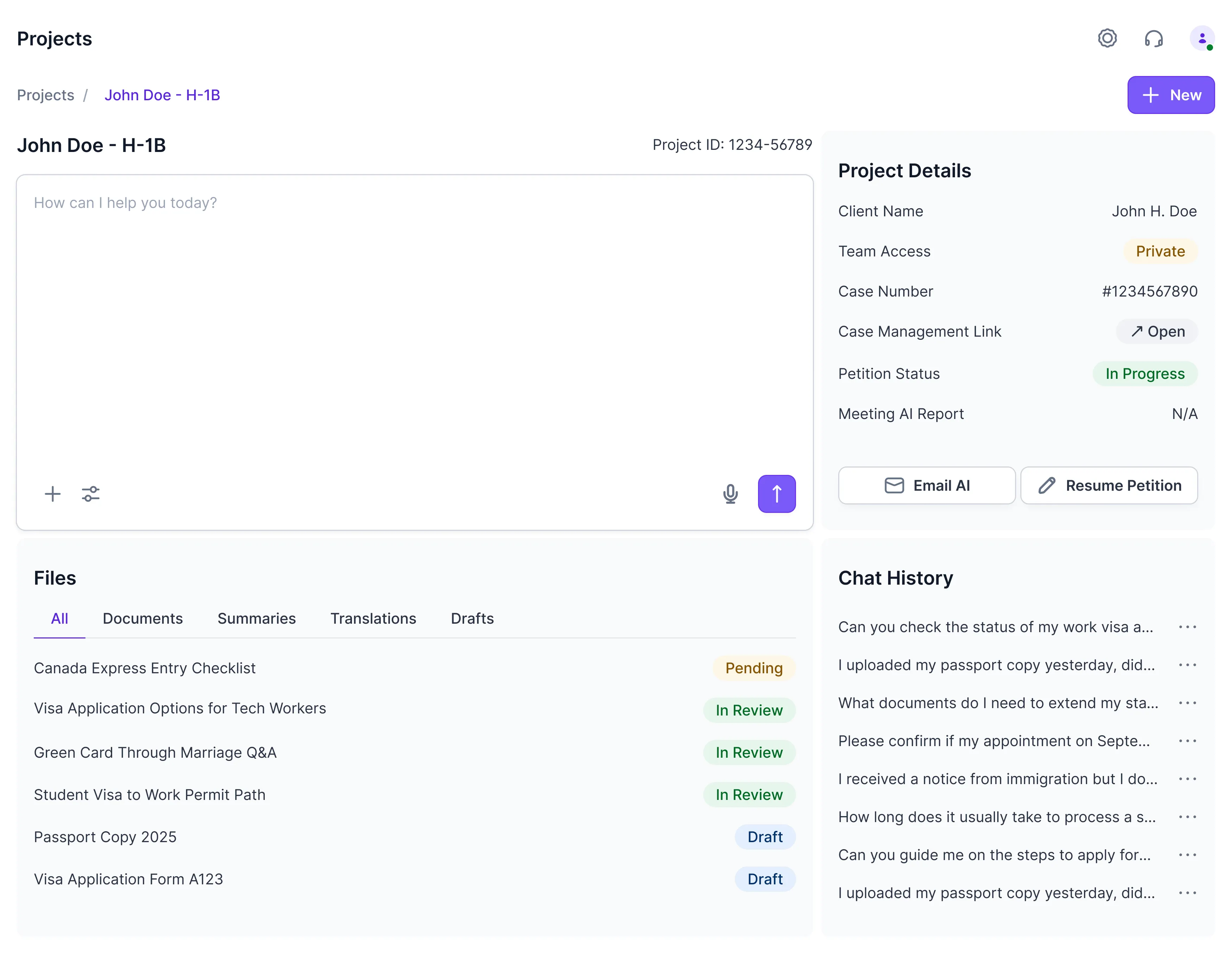Click the New button
Image resolution: width=1232 pixels, height=954 pixels.
(1171, 95)
